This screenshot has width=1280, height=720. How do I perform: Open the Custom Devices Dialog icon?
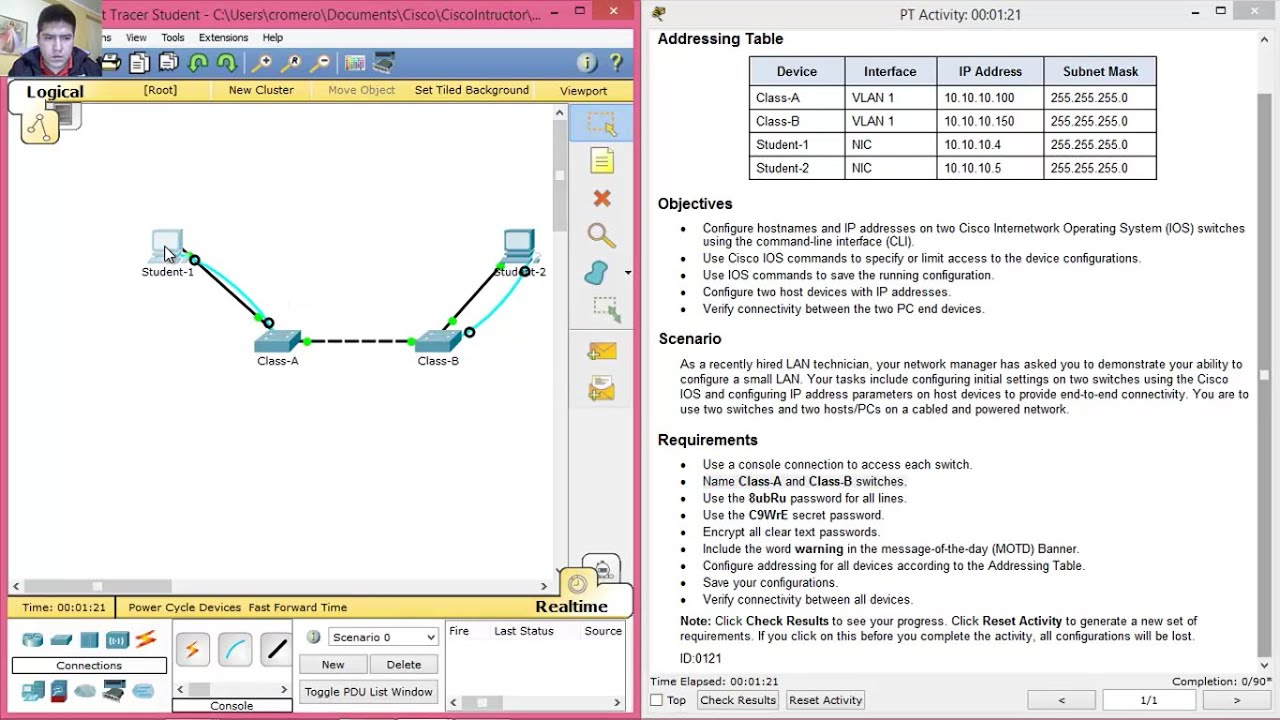click(384, 63)
